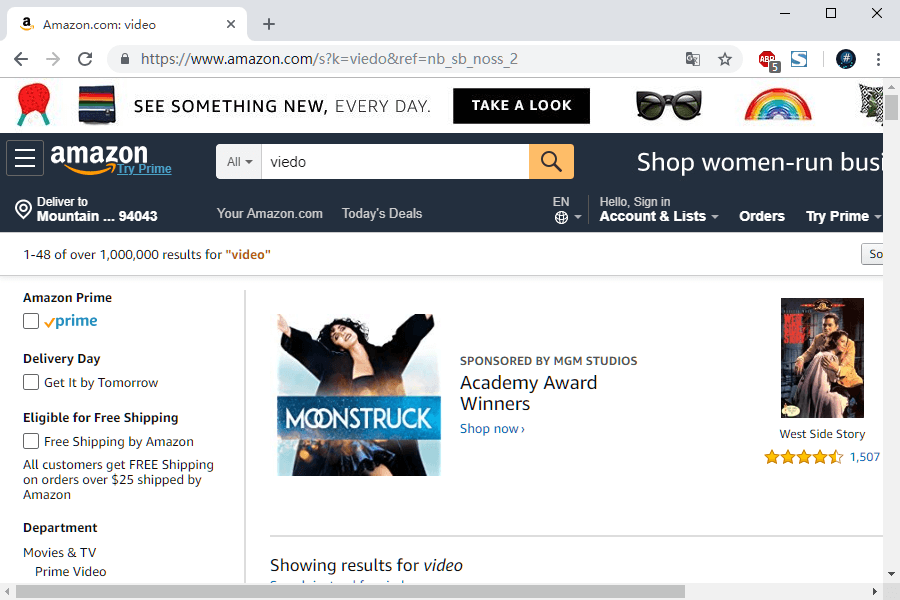
Task: Check the Prime filter checkbox
Action: pos(31,321)
